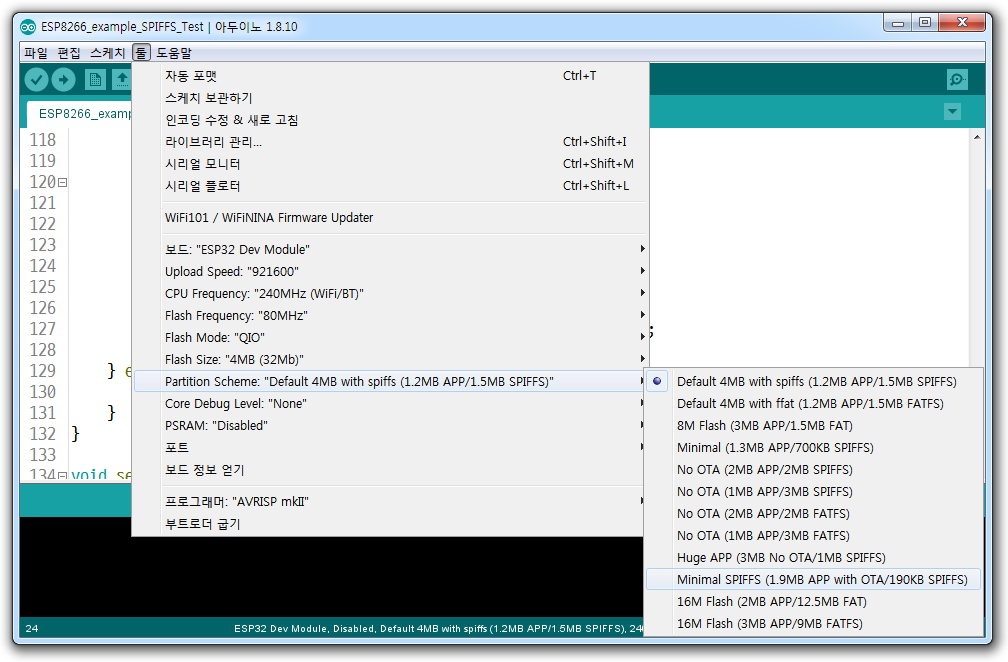Expand the PSRAM "Disabled" submenu
The width and height of the screenshot is (1008, 662).
click(390, 425)
